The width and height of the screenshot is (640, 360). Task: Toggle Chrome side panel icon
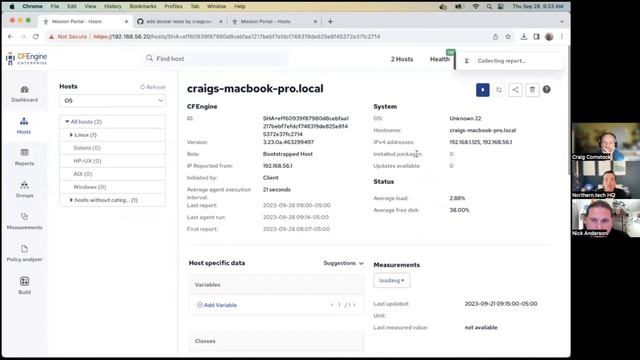(x=536, y=37)
